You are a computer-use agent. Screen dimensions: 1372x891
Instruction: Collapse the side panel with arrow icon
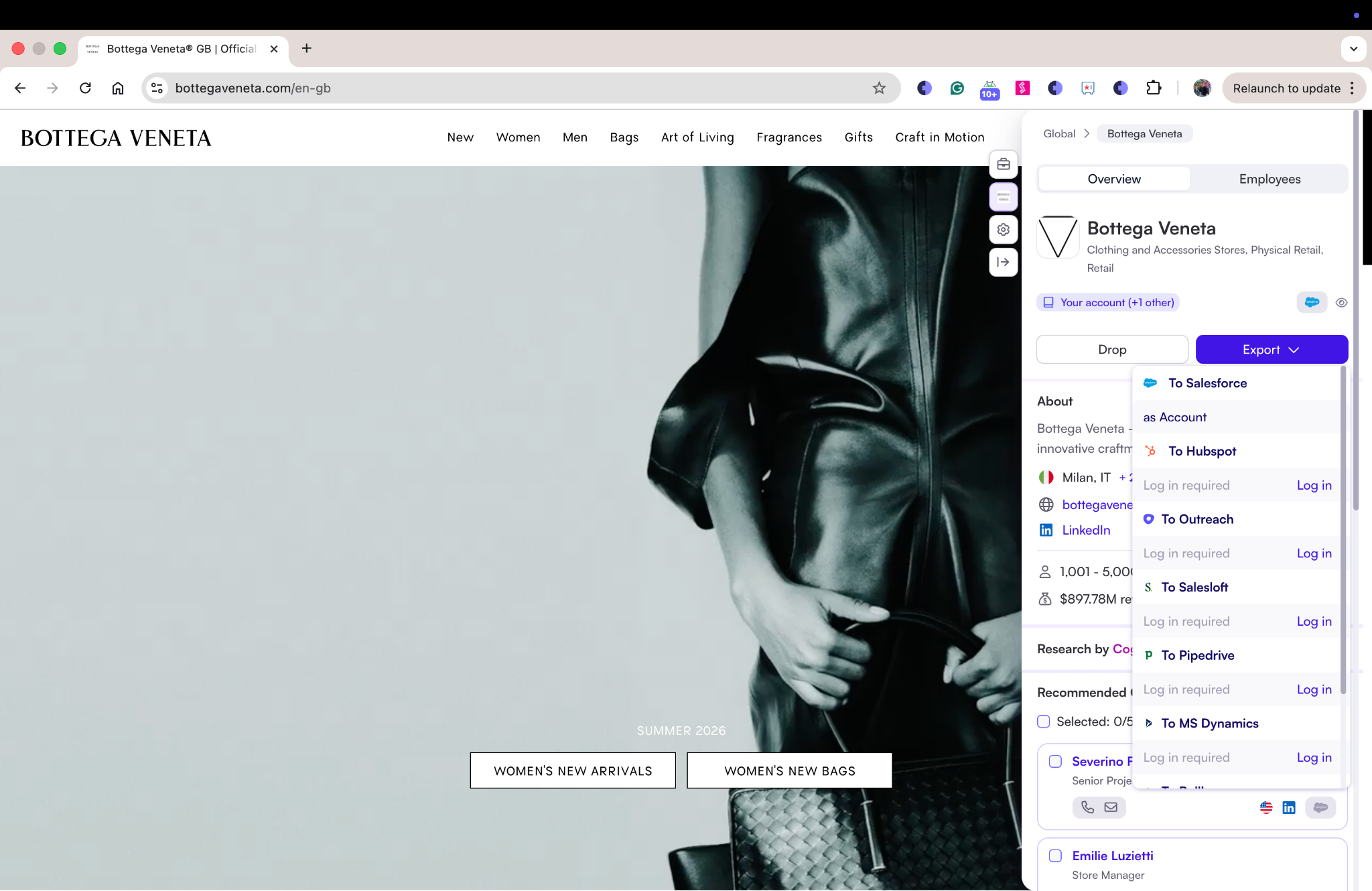point(1003,262)
